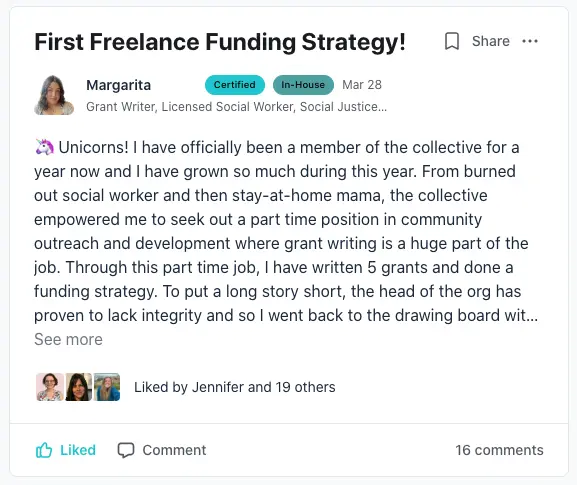Open the 16 comments thread

(499, 450)
